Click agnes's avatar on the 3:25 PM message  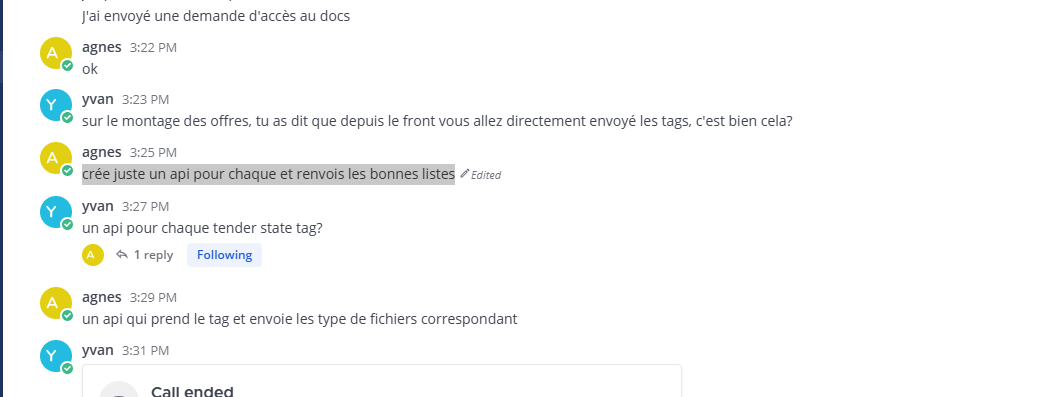[x=56, y=158]
